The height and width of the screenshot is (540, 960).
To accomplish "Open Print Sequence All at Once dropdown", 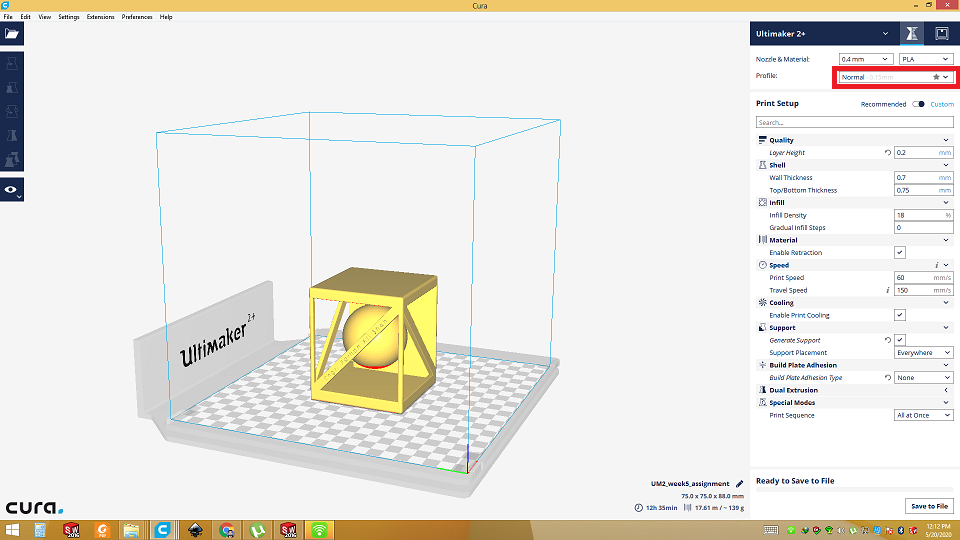I will tap(923, 415).
